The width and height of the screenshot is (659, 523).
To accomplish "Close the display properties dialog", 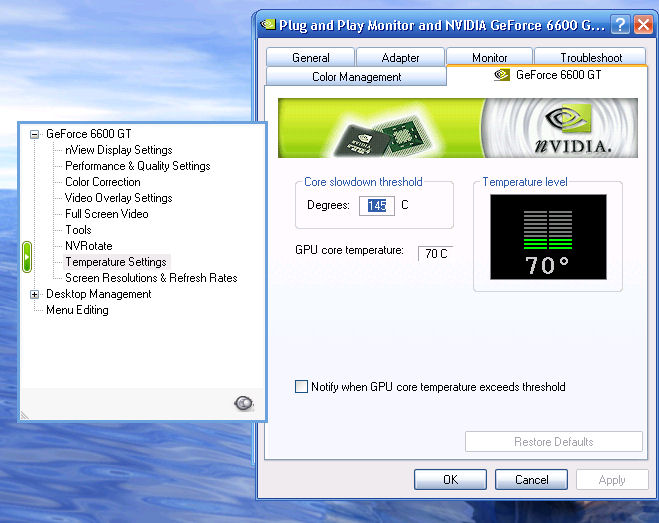I will pos(643,24).
